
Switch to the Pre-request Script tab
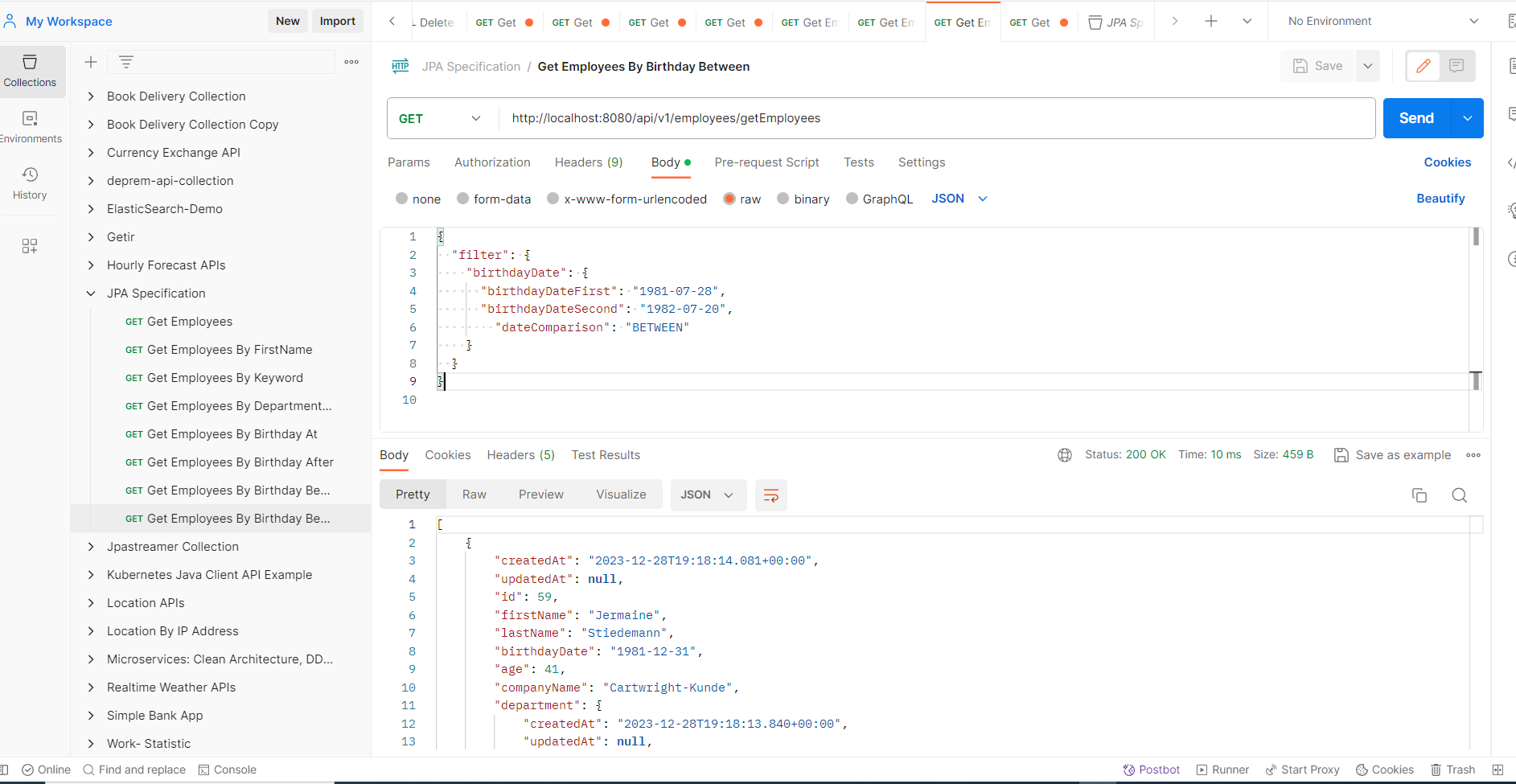[766, 162]
